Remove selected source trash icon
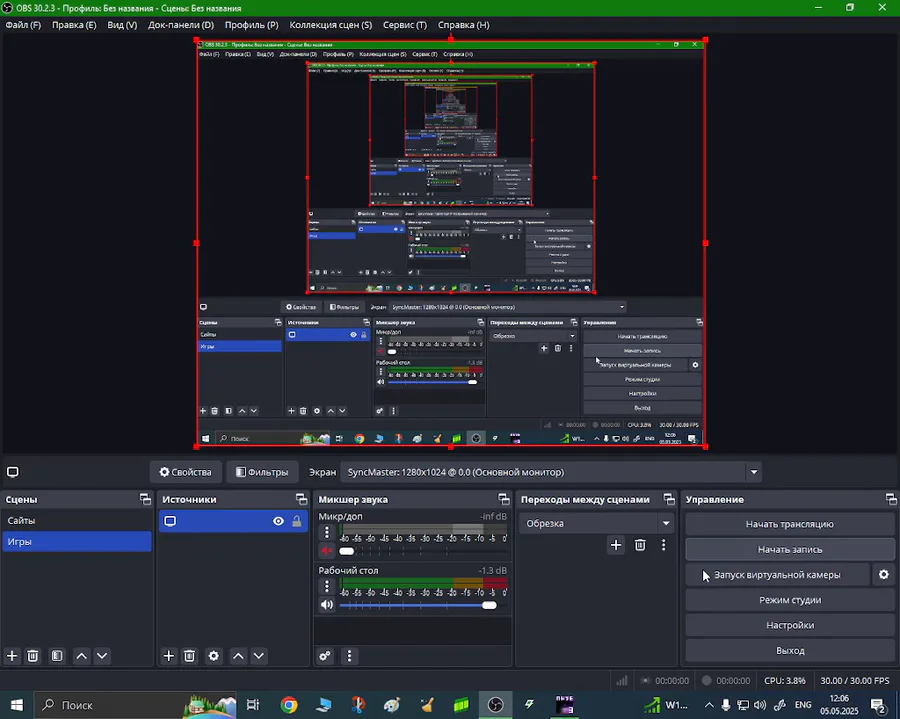The image size is (900, 719). [x=189, y=655]
